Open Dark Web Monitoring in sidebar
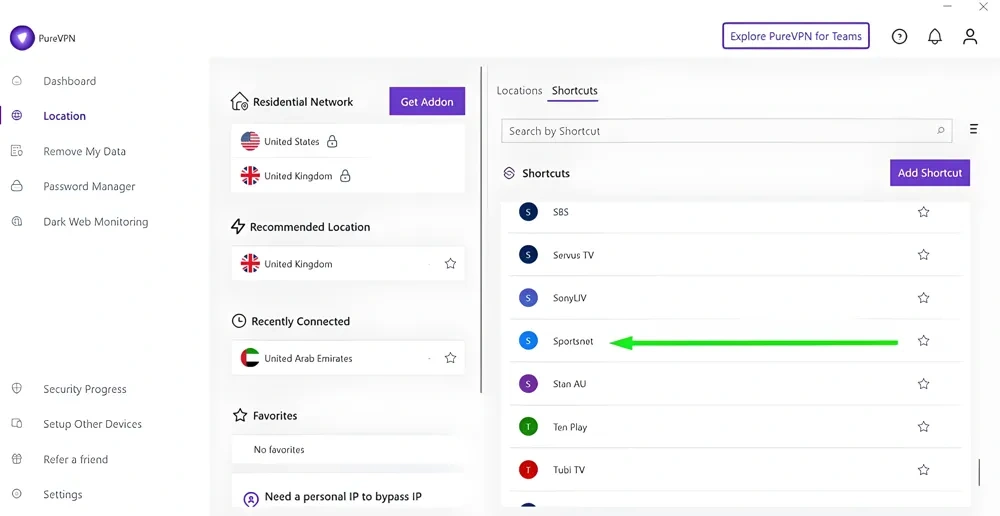Image resolution: width=1000 pixels, height=516 pixels. click(x=96, y=221)
